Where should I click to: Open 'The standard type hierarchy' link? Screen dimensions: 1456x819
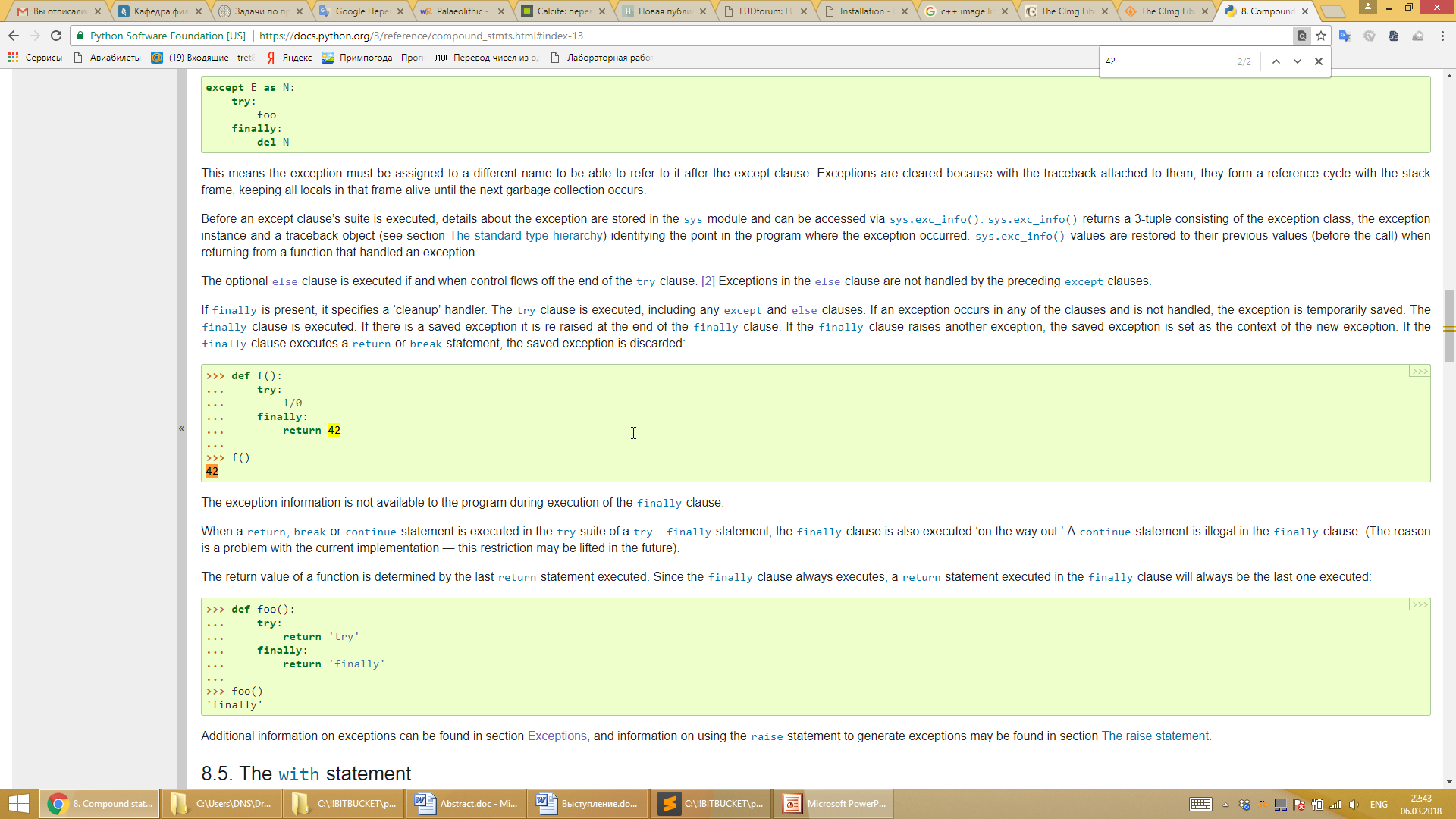pyautogui.click(x=526, y=236)
